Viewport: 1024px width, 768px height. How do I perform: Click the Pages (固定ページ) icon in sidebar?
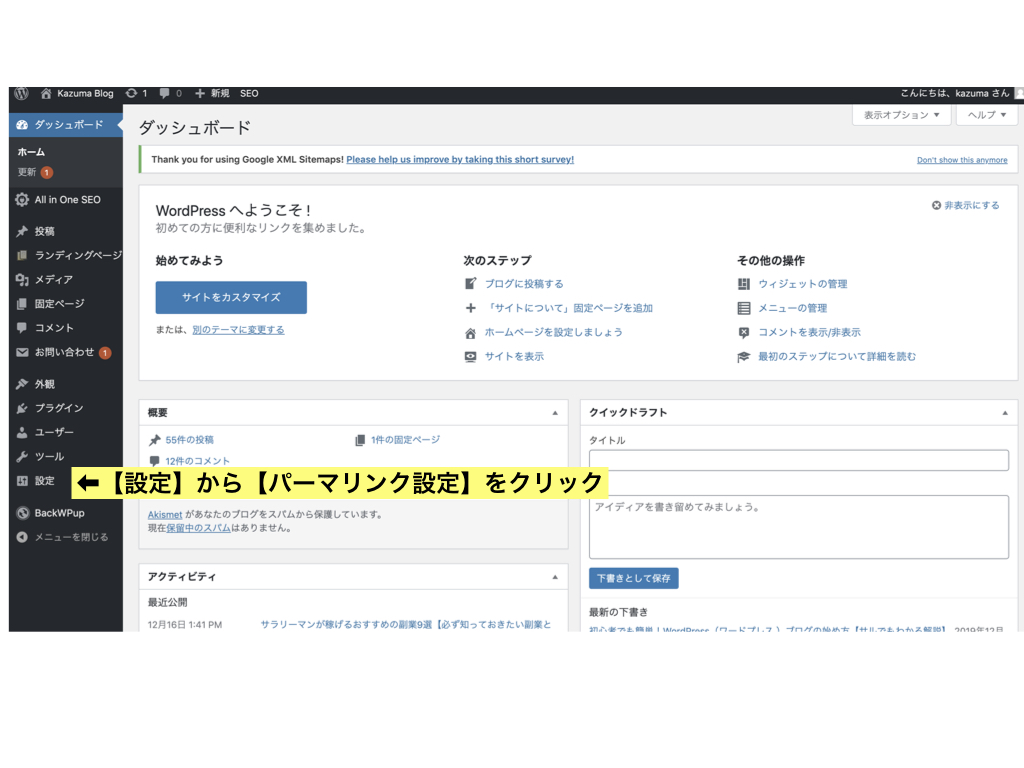pos(22,304)
